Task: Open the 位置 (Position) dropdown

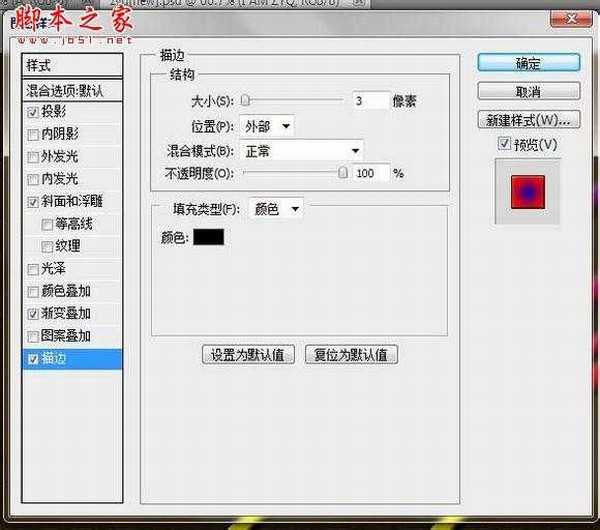Action: (x=266, y=126)
